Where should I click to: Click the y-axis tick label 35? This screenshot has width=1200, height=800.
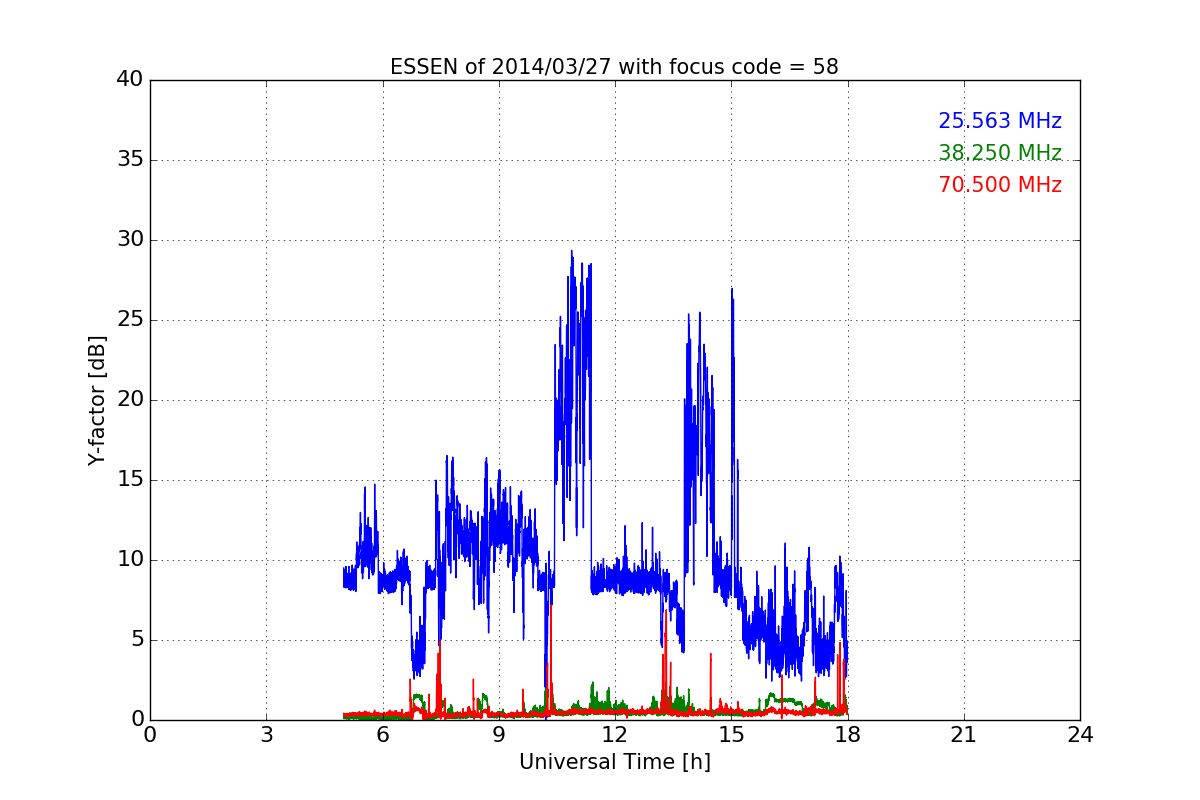point(130,160)
